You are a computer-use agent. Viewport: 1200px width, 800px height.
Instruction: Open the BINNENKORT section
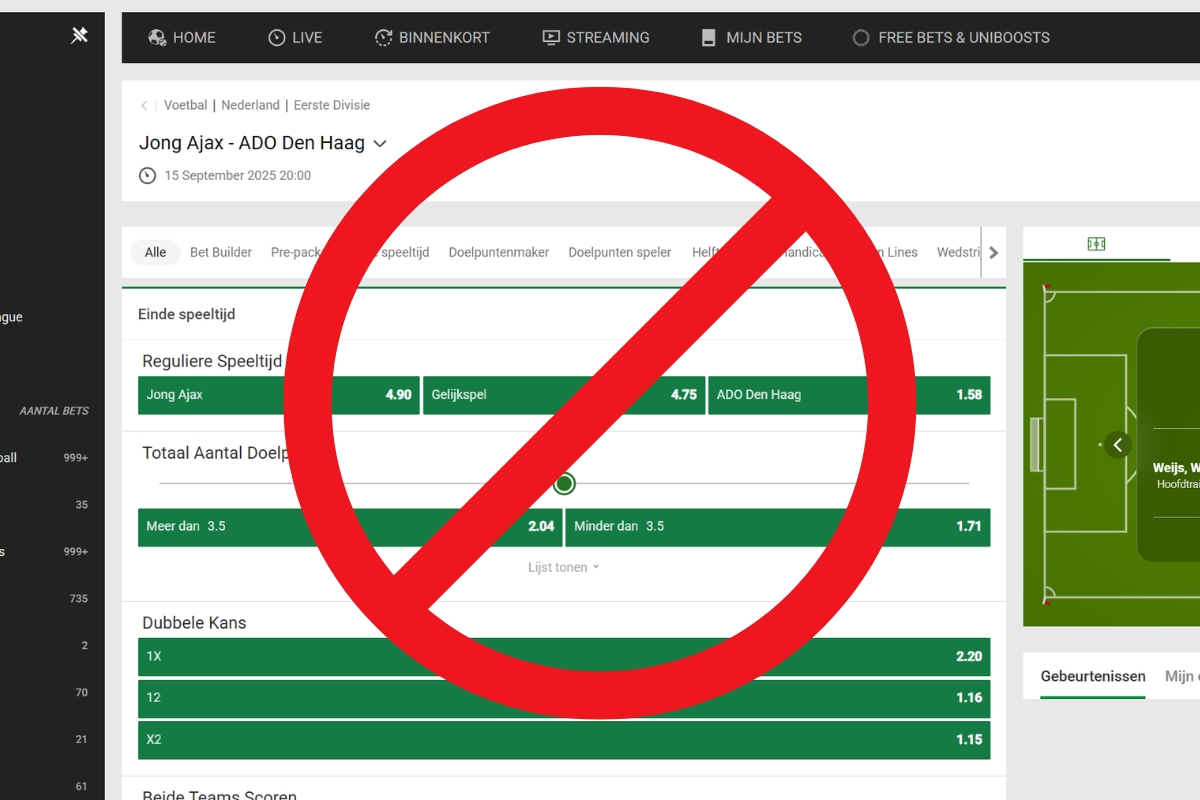(x=432, y=37)
